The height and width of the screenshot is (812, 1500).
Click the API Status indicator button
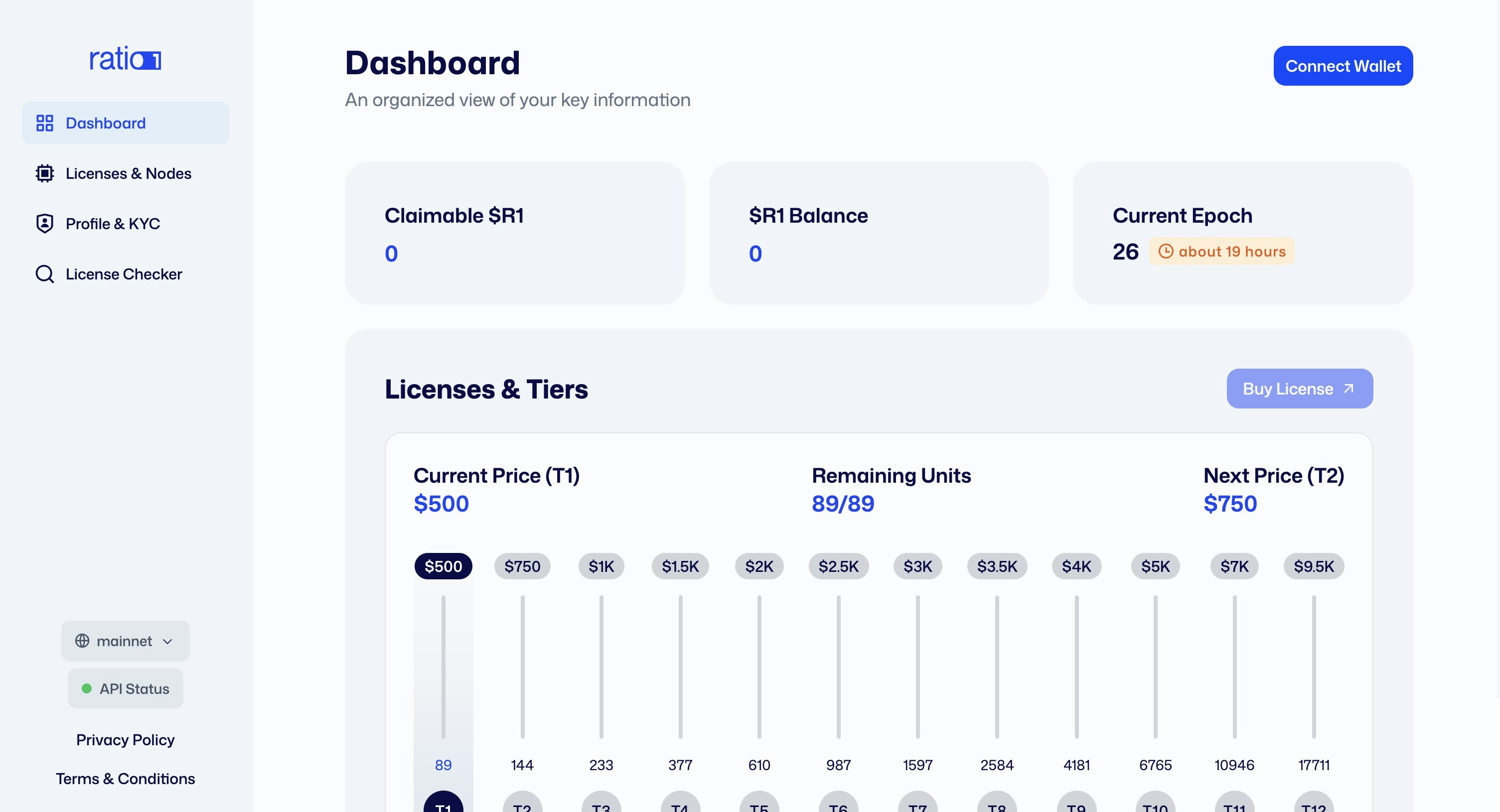tap(125, 688)
